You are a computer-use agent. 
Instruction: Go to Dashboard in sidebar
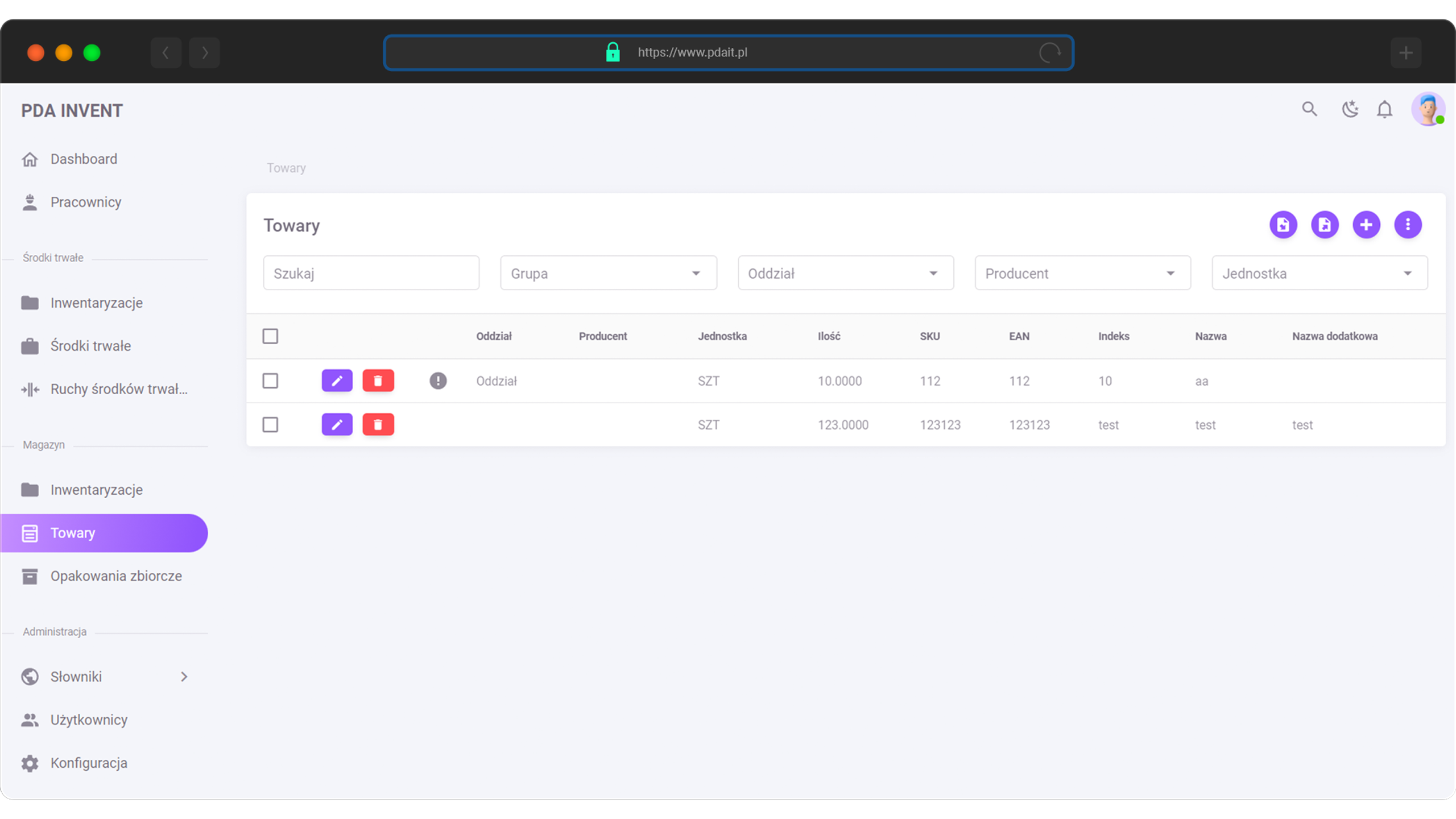tap(84, 159)
